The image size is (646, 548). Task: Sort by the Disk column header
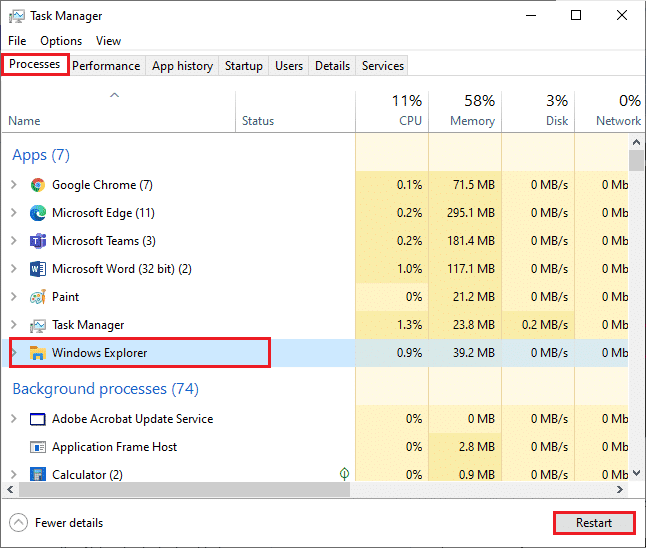tap(538, 111)
